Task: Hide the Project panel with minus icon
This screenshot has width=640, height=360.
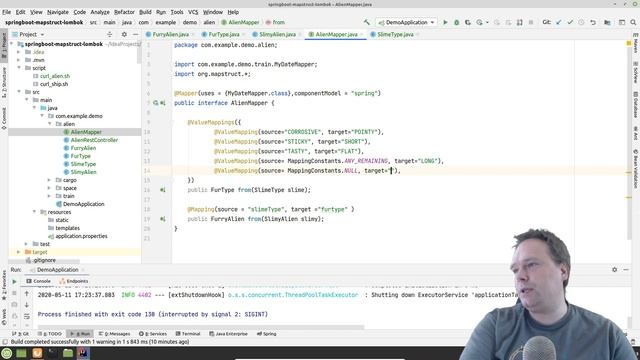Action: click(x=136, y=34)
